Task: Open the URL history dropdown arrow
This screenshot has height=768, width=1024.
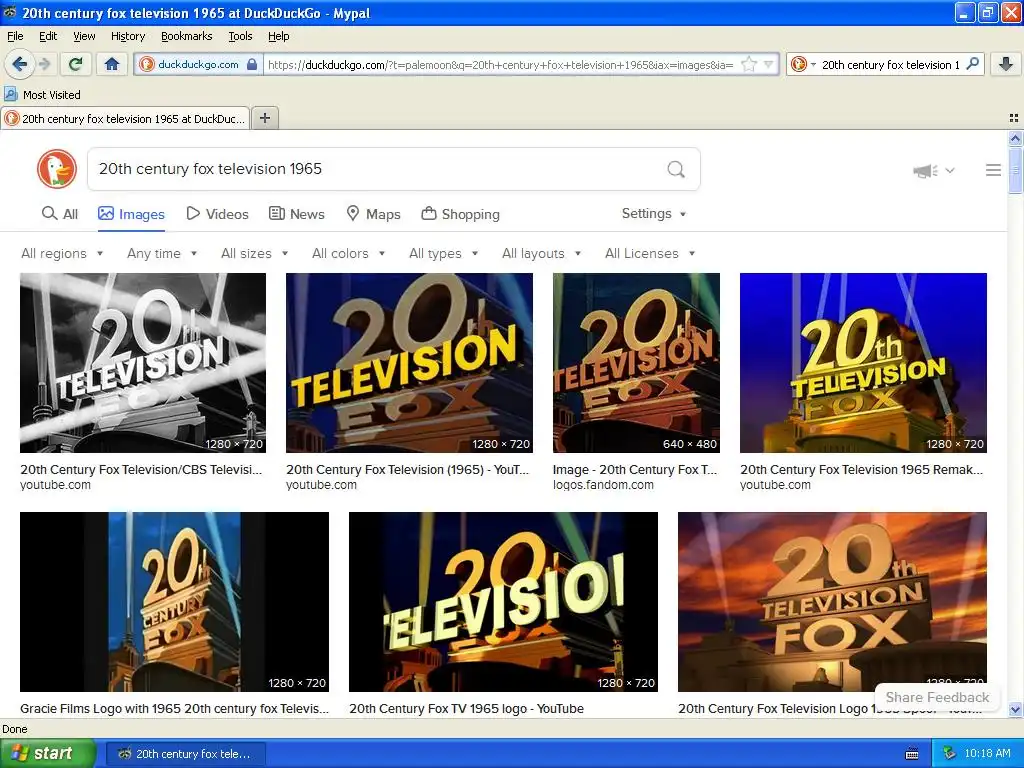Action: point(769,65)
